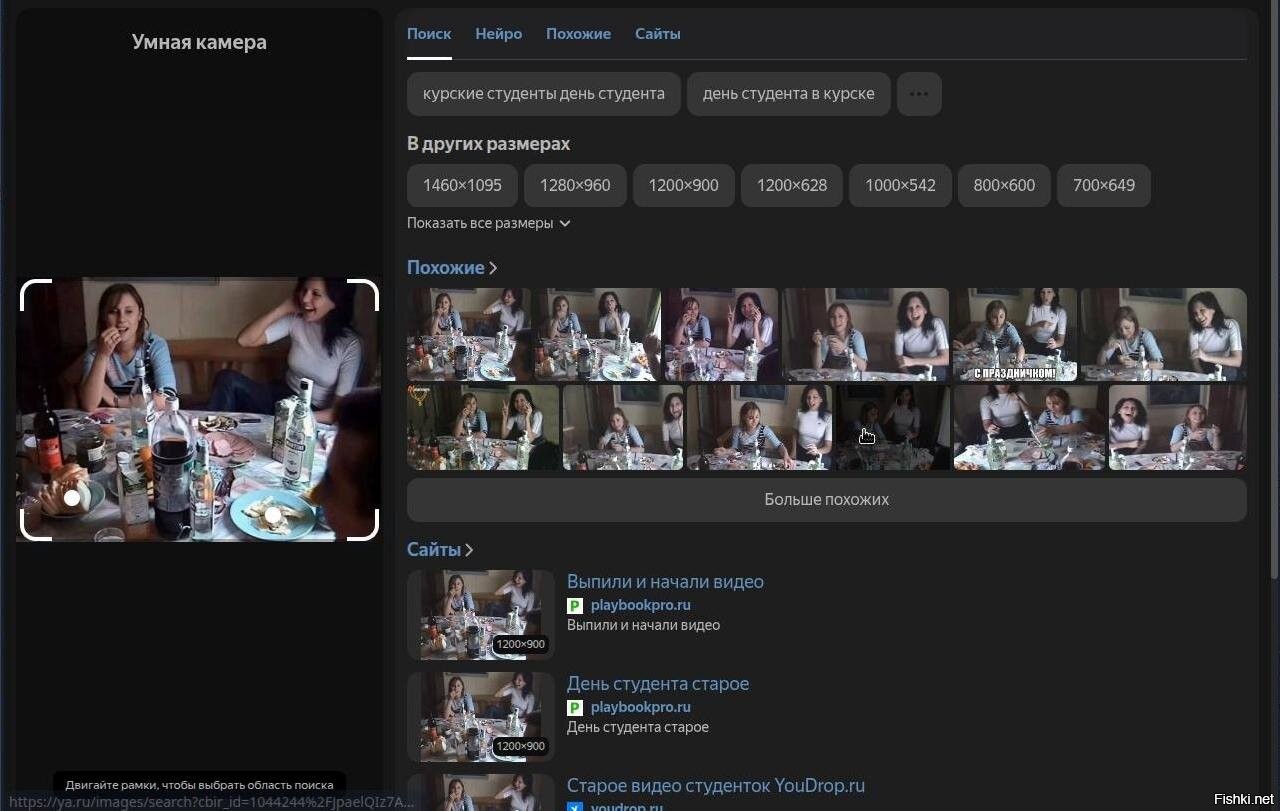
Task: Choose the 1000×542 size
Action: pos(900,185)
